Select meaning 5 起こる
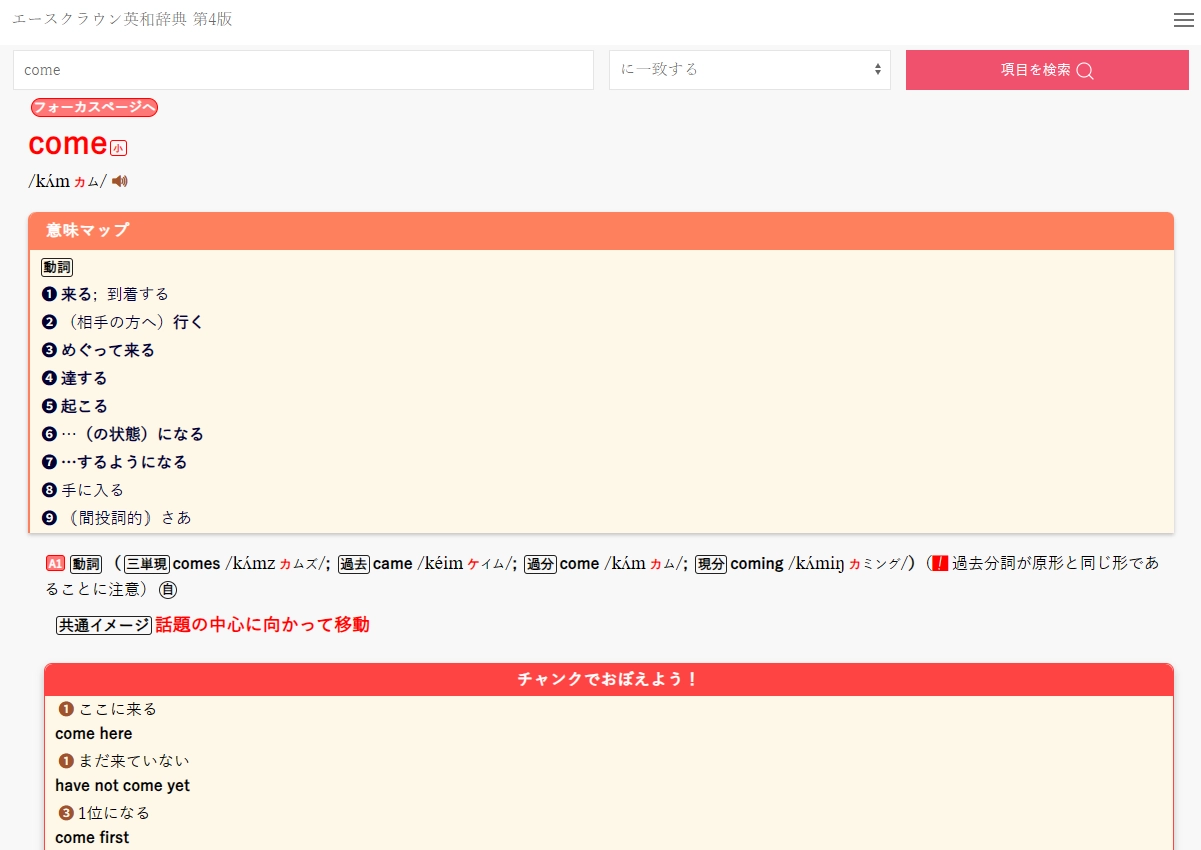 click(74, 406)
